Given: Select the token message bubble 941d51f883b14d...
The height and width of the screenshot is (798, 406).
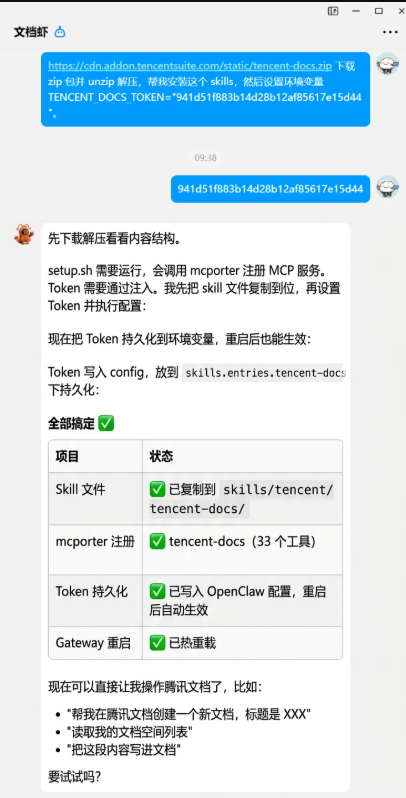Looking at the screenshot, I should [x=270, y=189].
